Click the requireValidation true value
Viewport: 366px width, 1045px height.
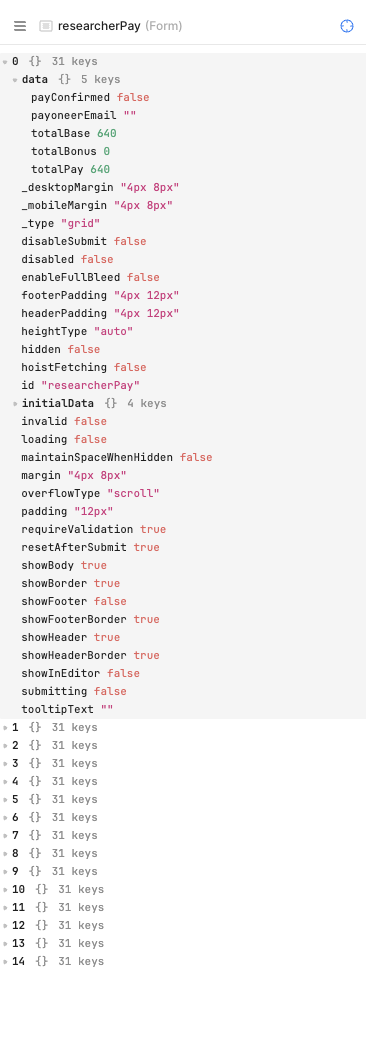pyautogui.click(x=153, y=529)
